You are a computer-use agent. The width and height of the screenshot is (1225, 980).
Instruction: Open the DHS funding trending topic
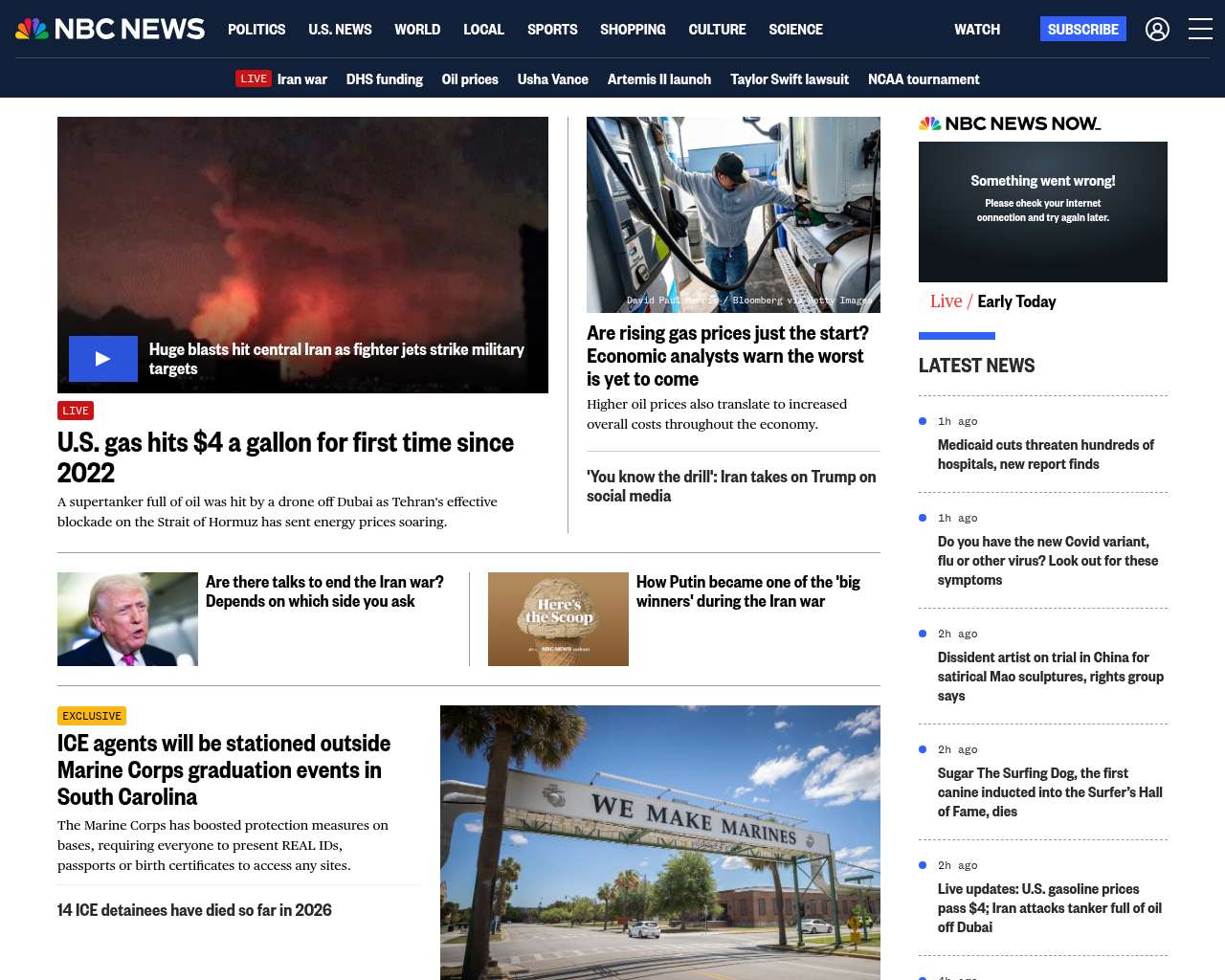coord(385,79)
